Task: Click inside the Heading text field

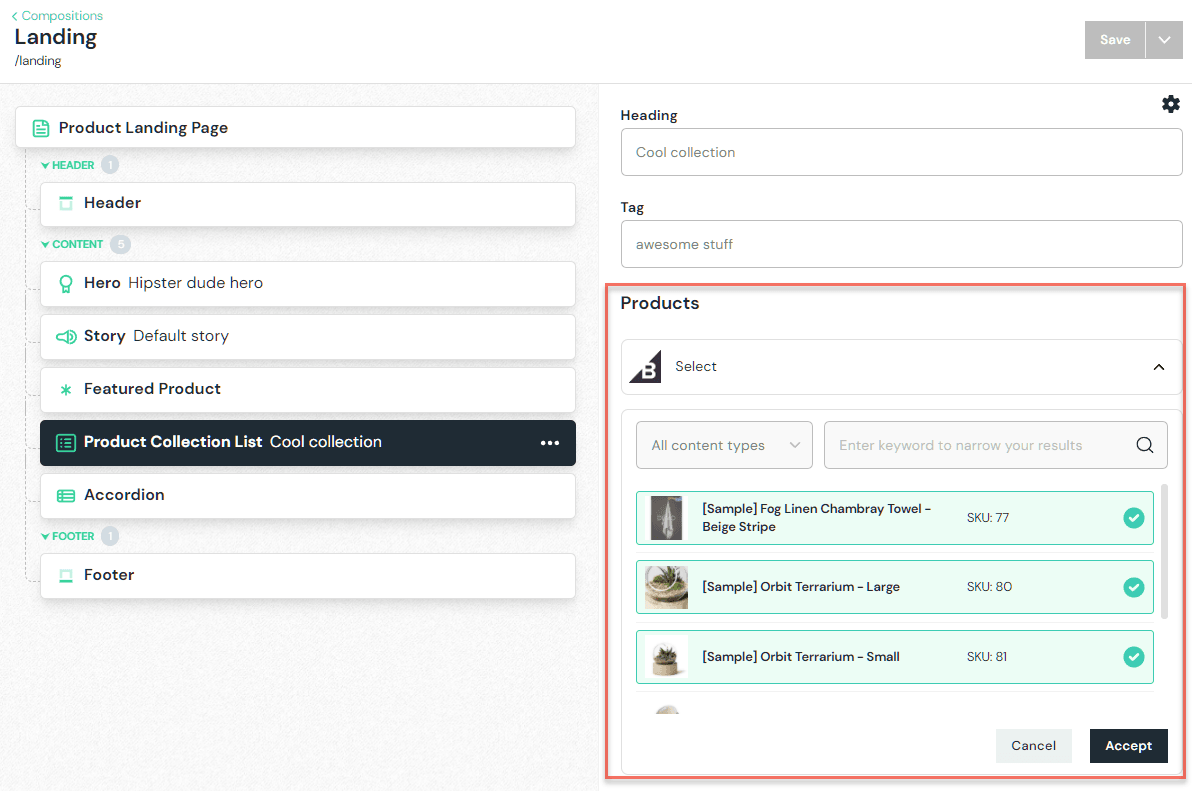Action: click(901, 152)
